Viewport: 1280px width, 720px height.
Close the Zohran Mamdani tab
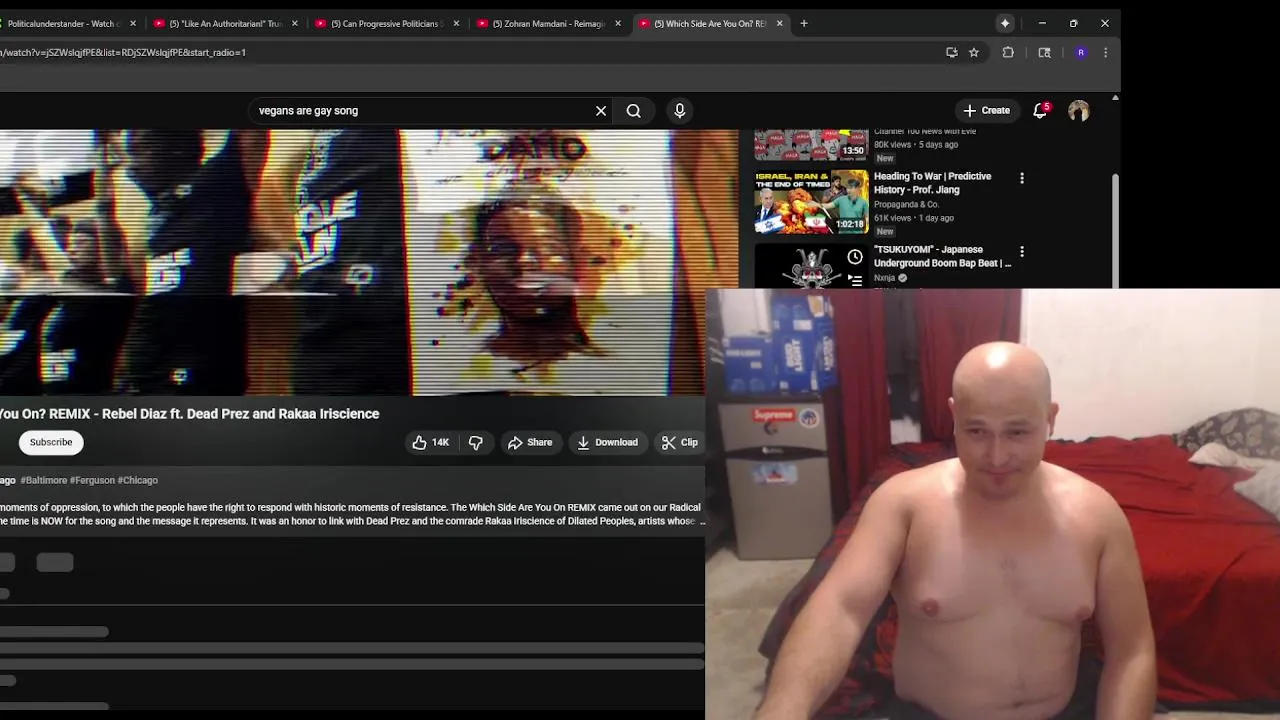[x=618, y=23]
